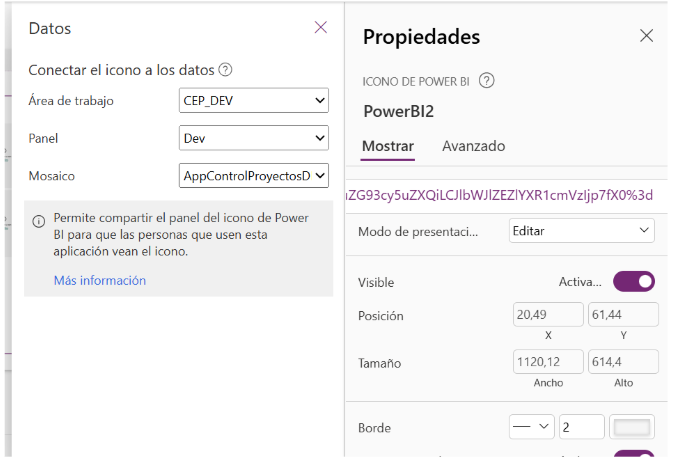Select the Alto size field
Image resolution: width=674 pixels, height=471 pixels.
click(622, 361)
